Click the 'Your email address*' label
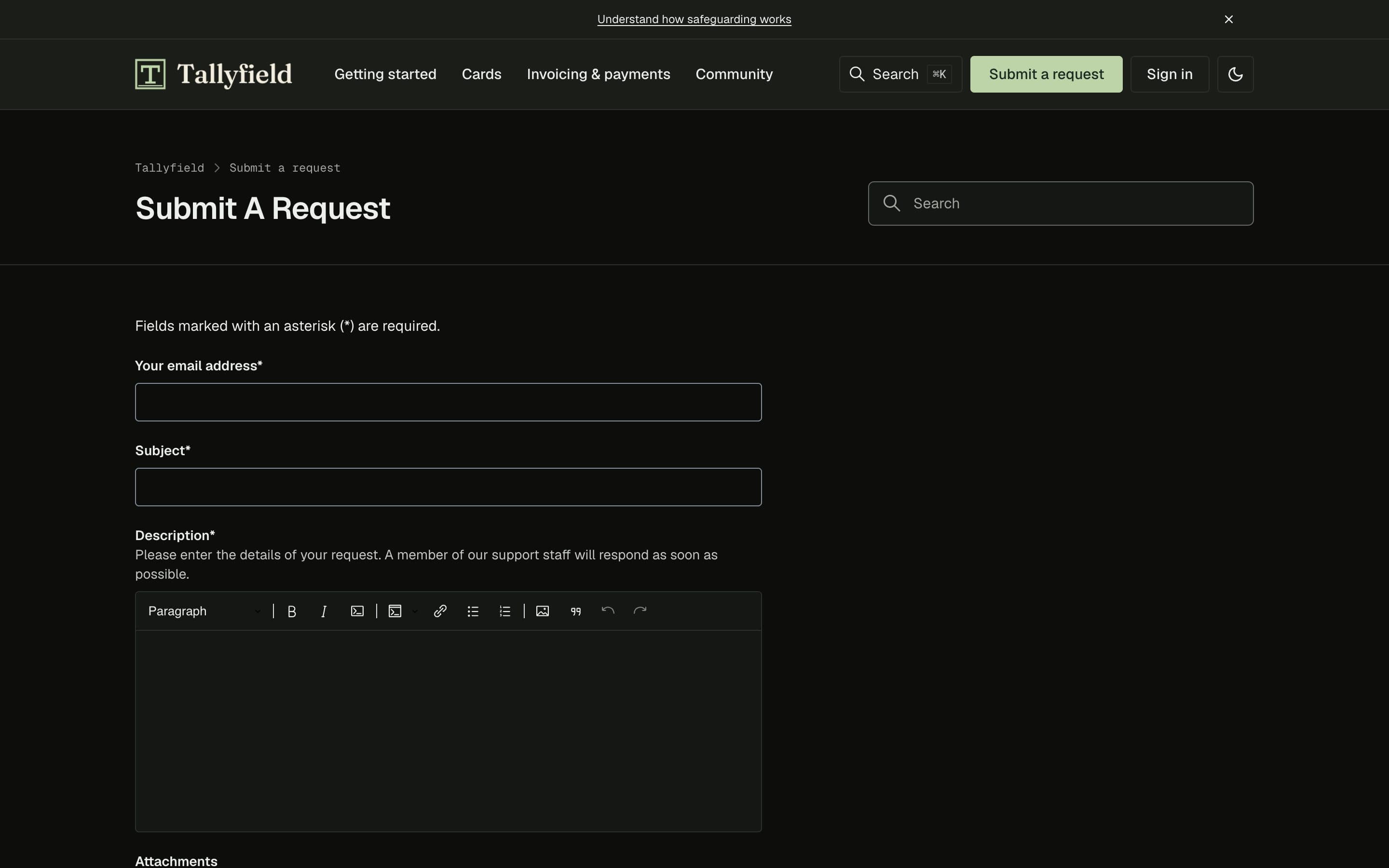The height and width of the screenshot is (868, 1389). point(199,366)
